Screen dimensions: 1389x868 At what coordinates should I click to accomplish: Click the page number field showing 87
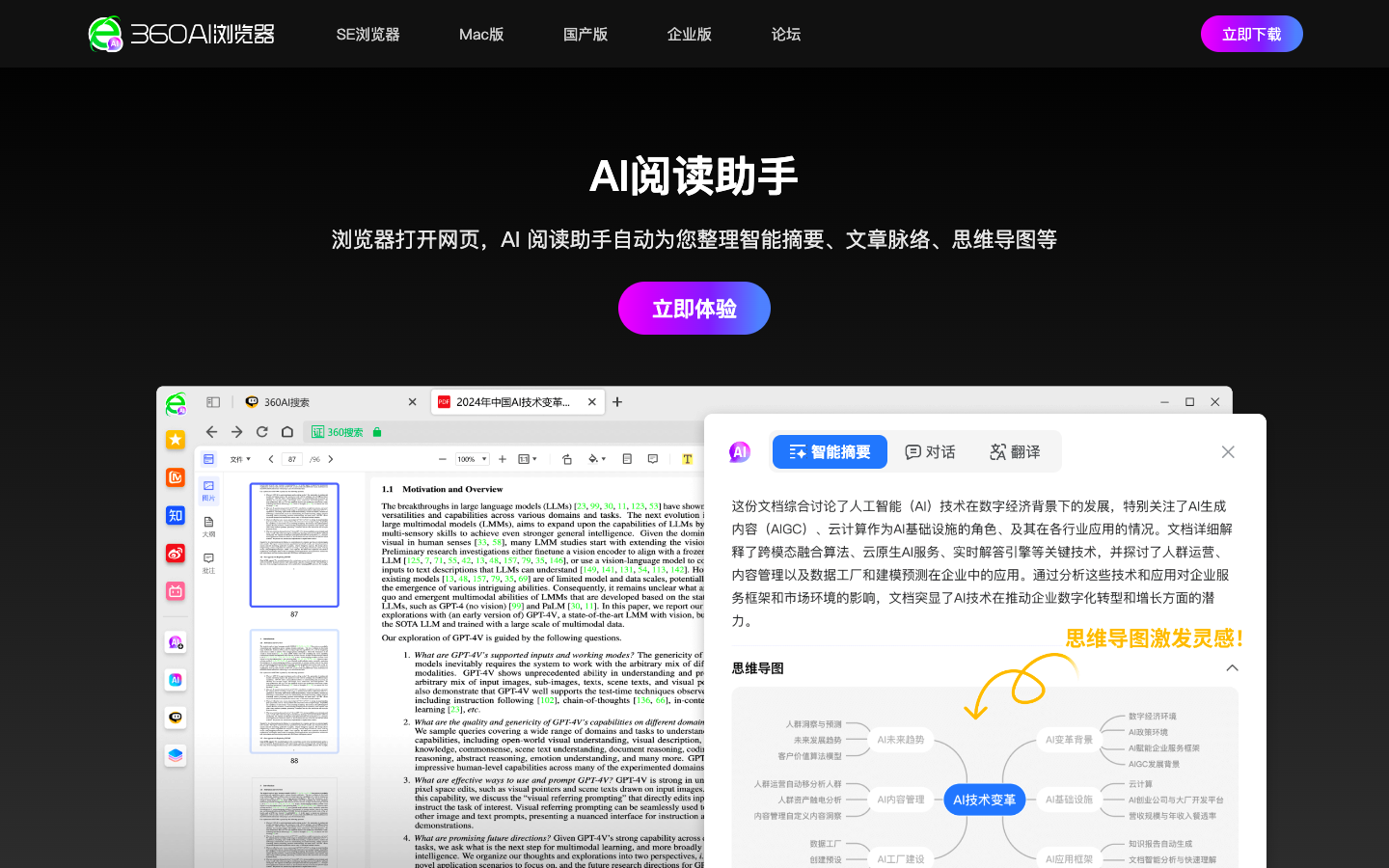tap(292, 459)
